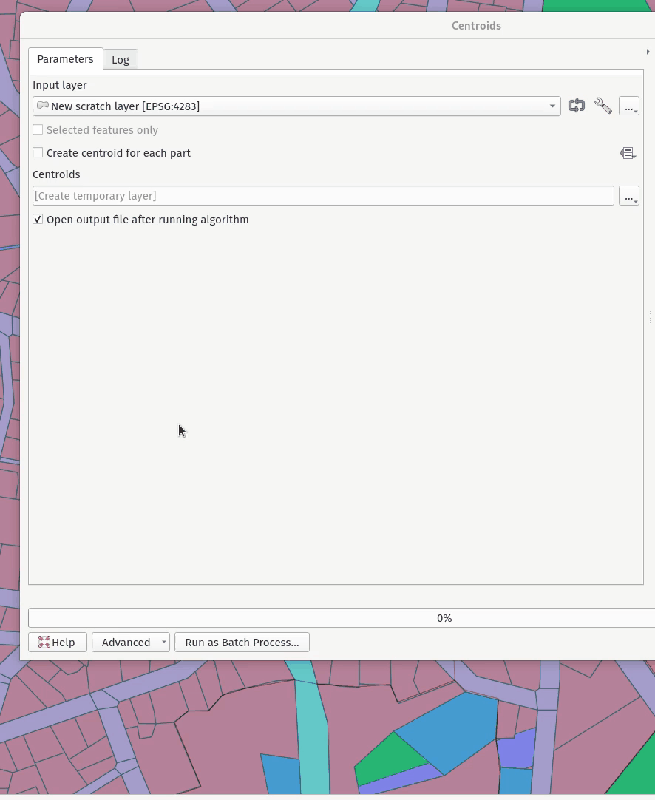This screenshot has width=655, height=800.
Task: Click the 0% progress bar
Action: 335,618
